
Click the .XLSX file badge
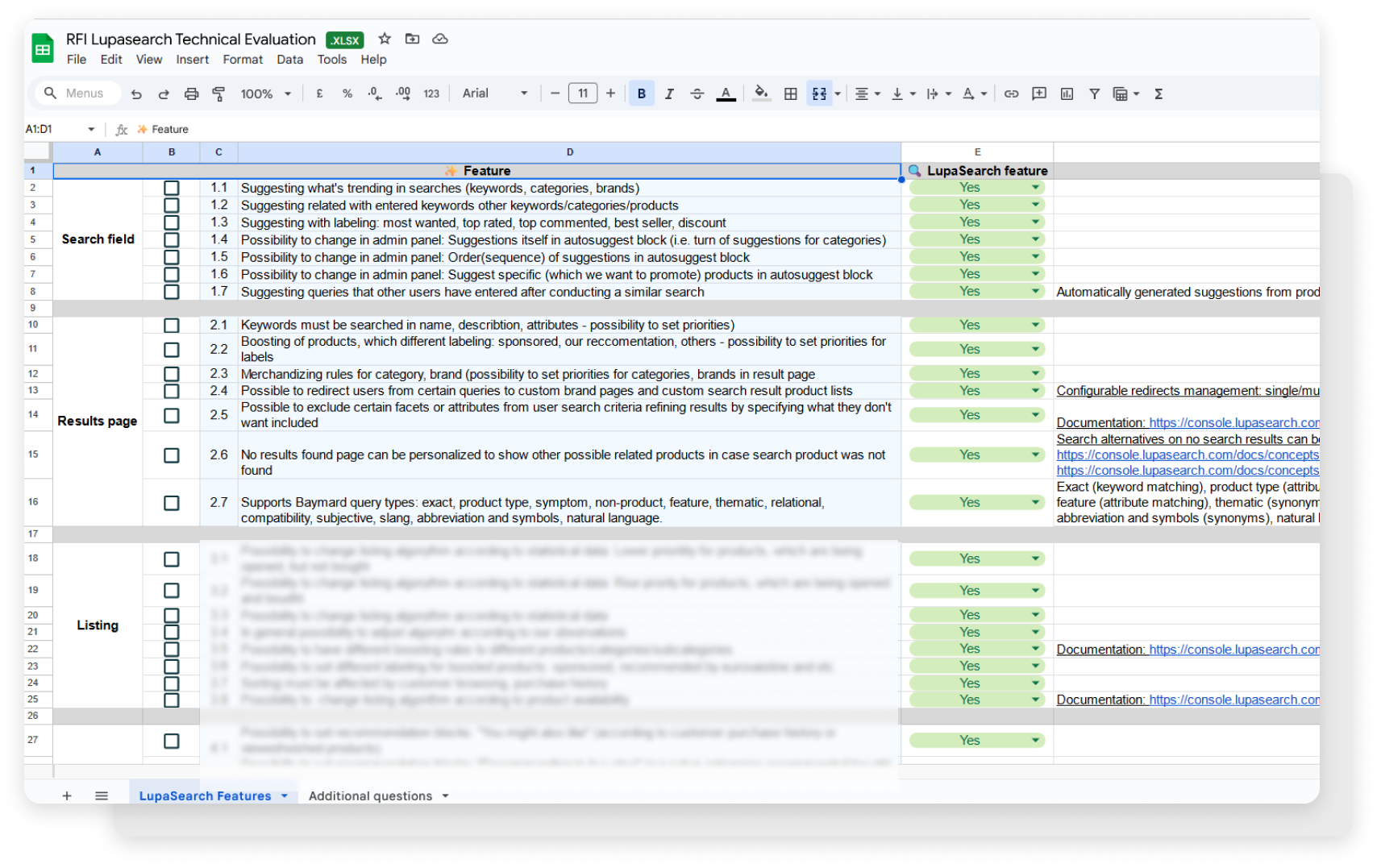pos(345,40)
